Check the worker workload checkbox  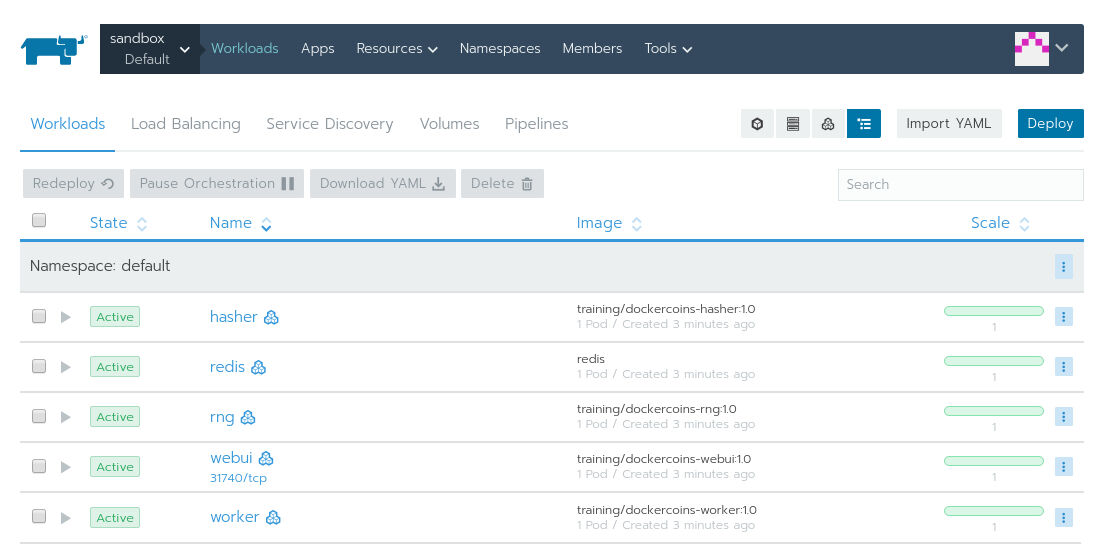tap(39, 516)
